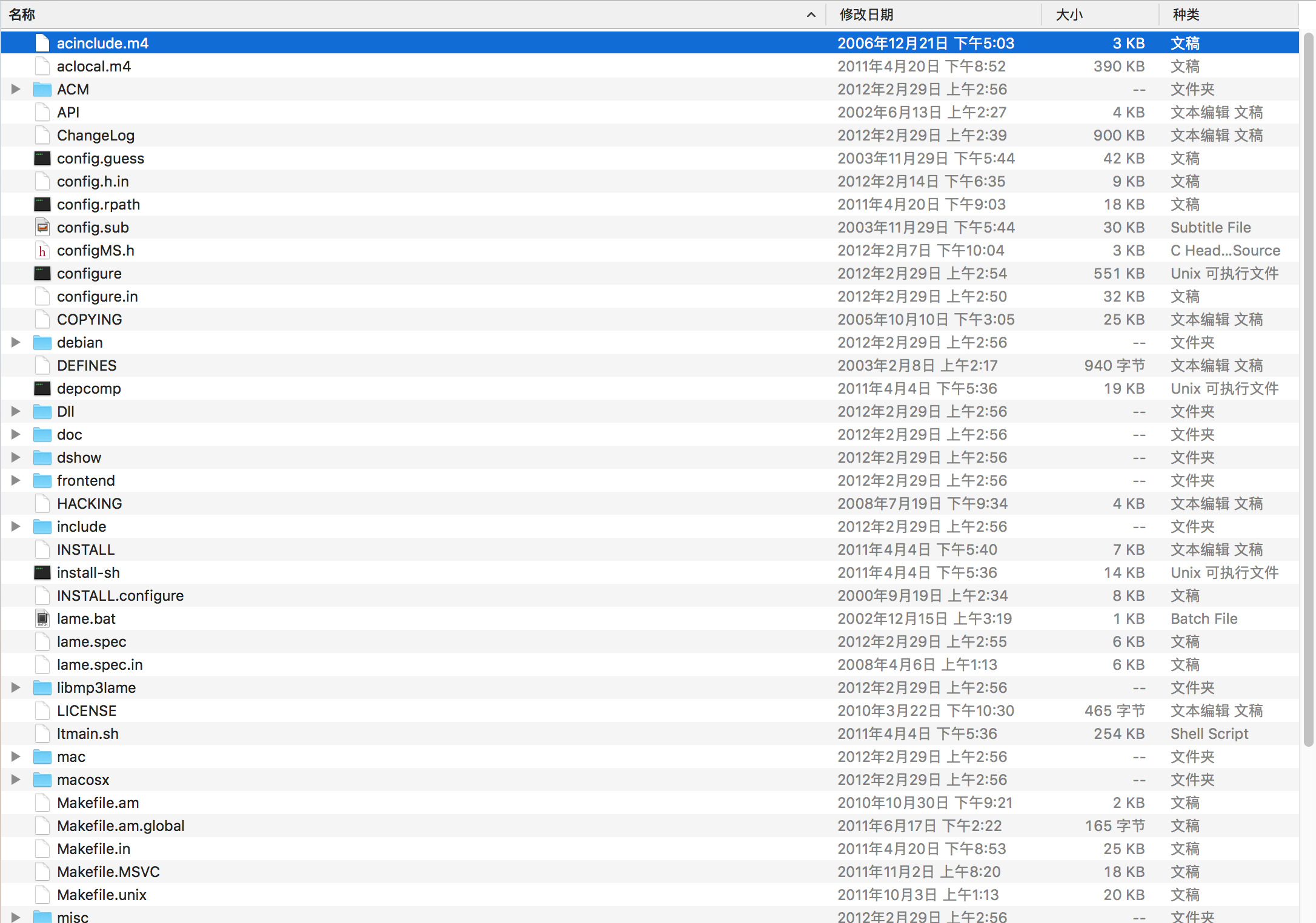Screen dimensions: 1316x923
Task: Select the install-sh executable icon
Action: (42, 572)
